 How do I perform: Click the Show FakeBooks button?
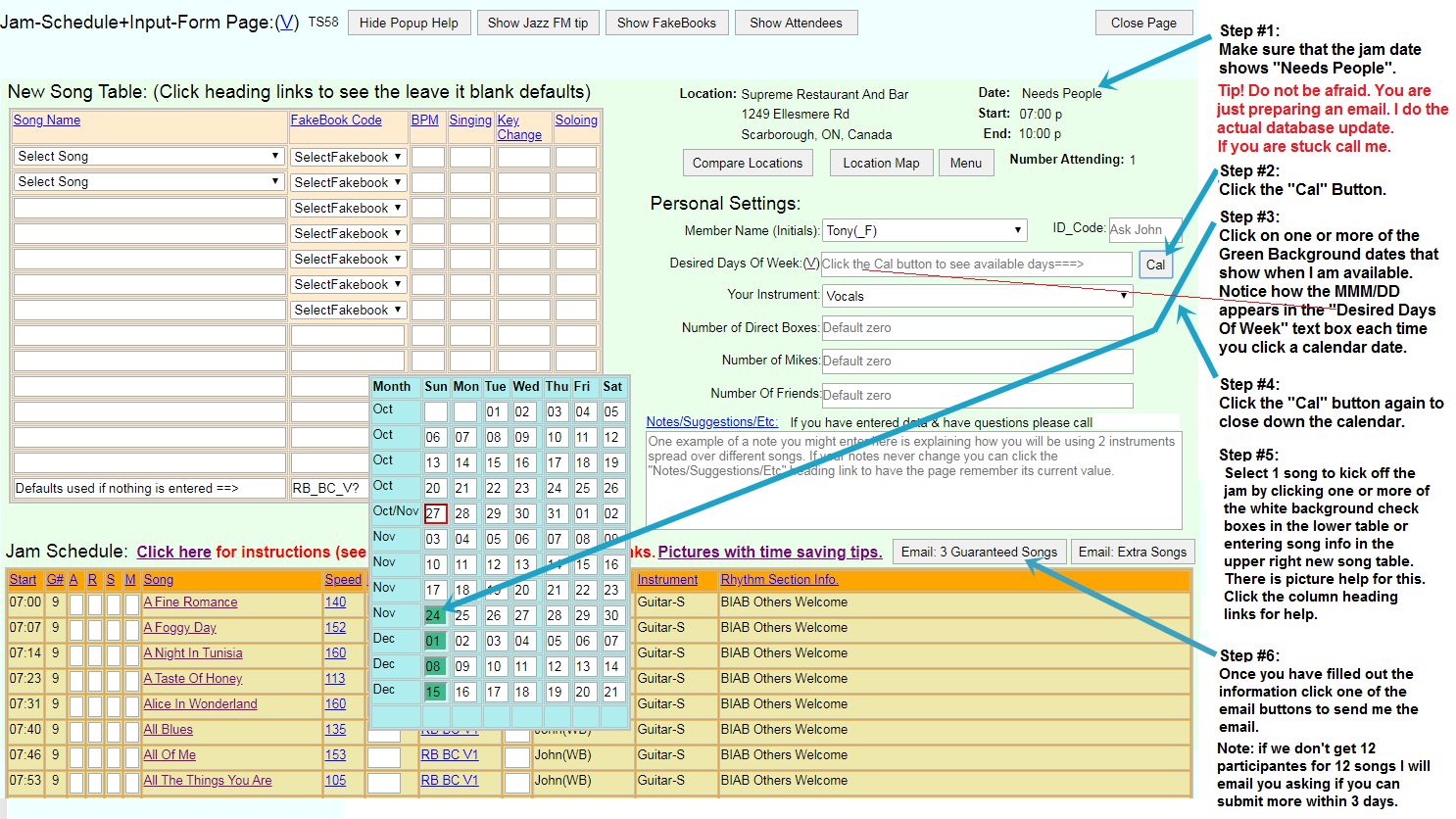(666, 23)
